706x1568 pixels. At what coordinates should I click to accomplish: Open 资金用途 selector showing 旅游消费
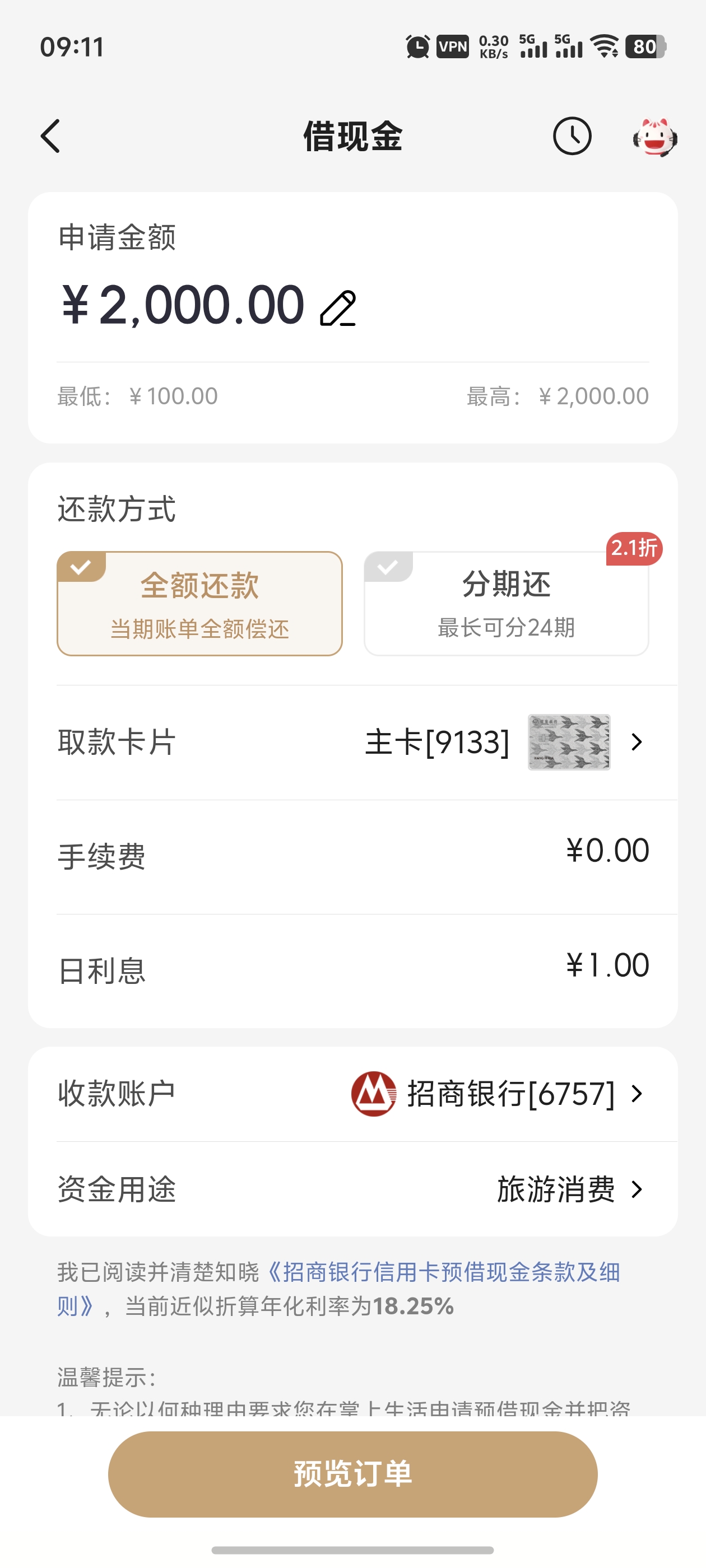(x=352, y=1189)
